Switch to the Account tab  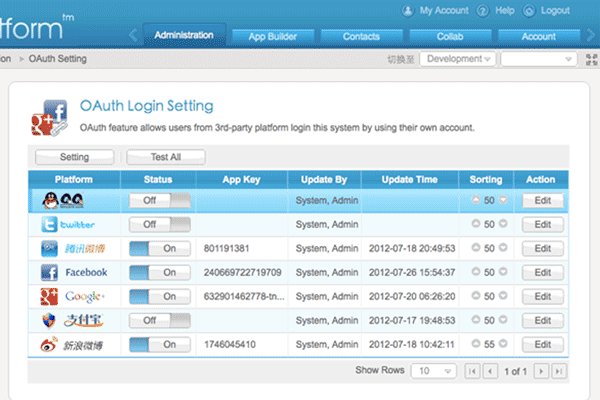coord(539,37)
